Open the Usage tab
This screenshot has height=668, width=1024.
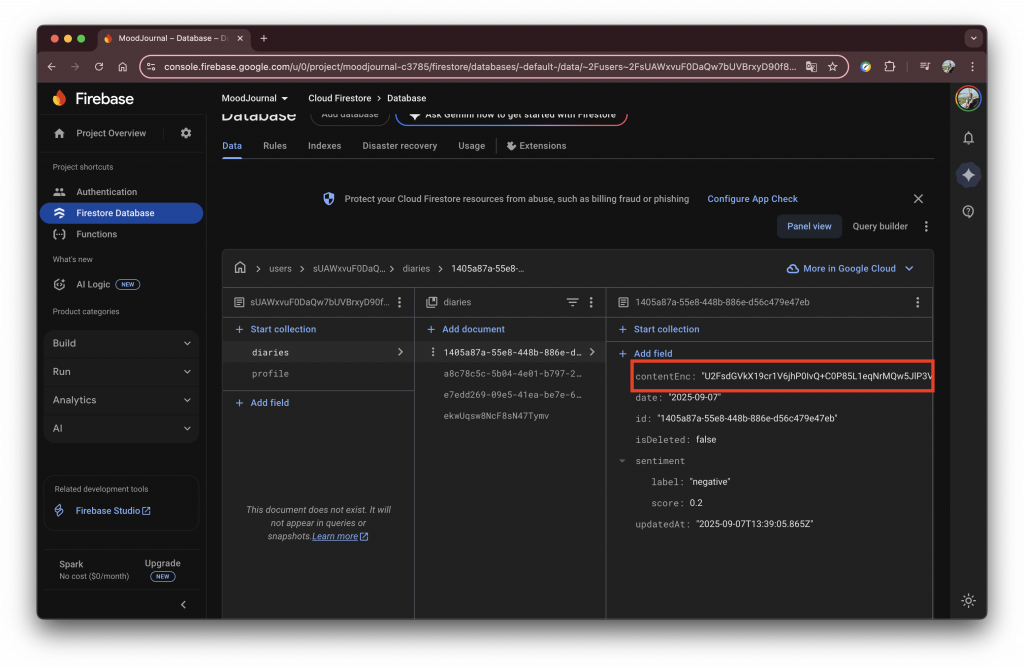click(x=472, y=146)
